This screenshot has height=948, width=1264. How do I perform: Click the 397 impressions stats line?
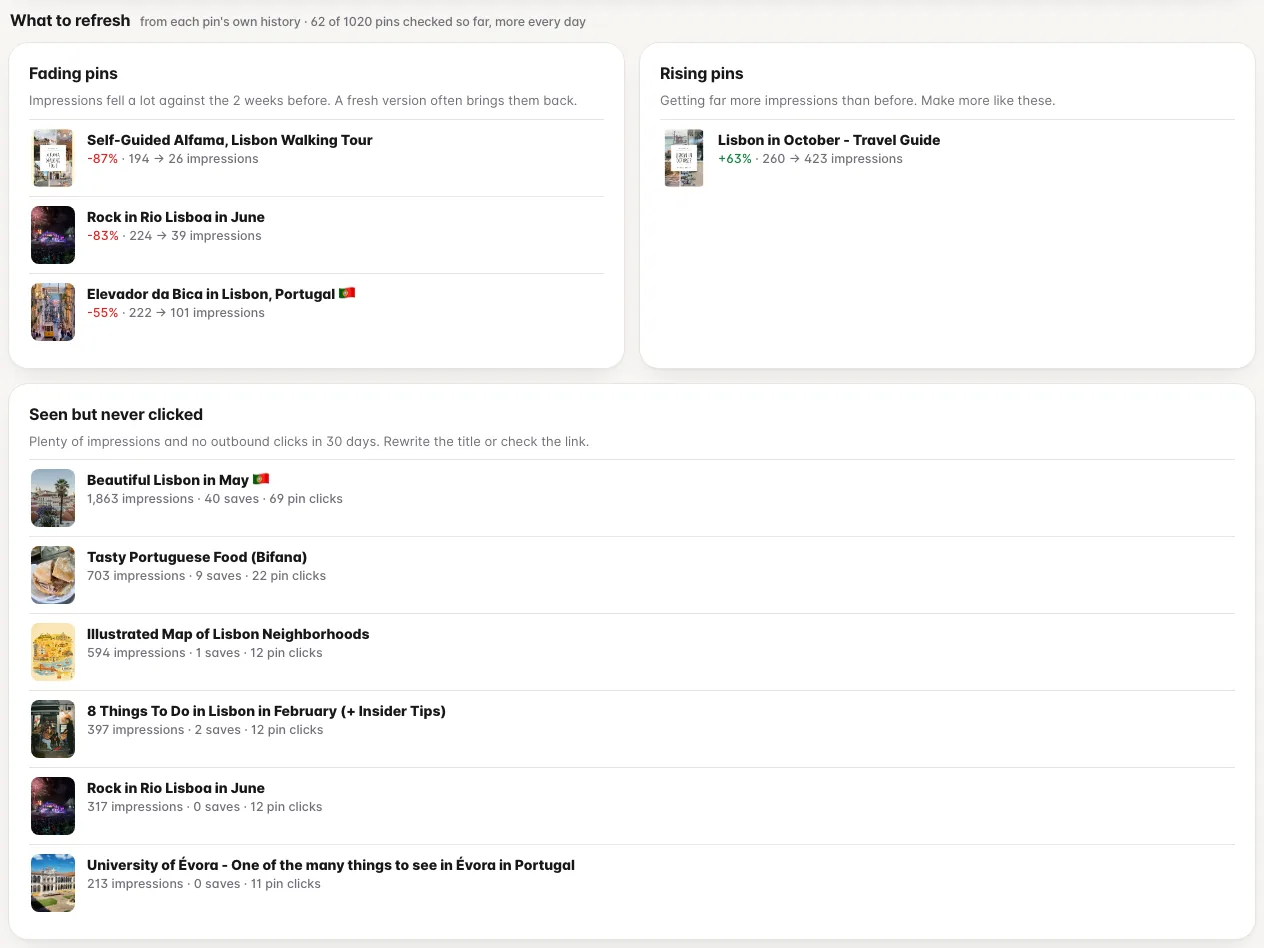click(x=205, y=730)
